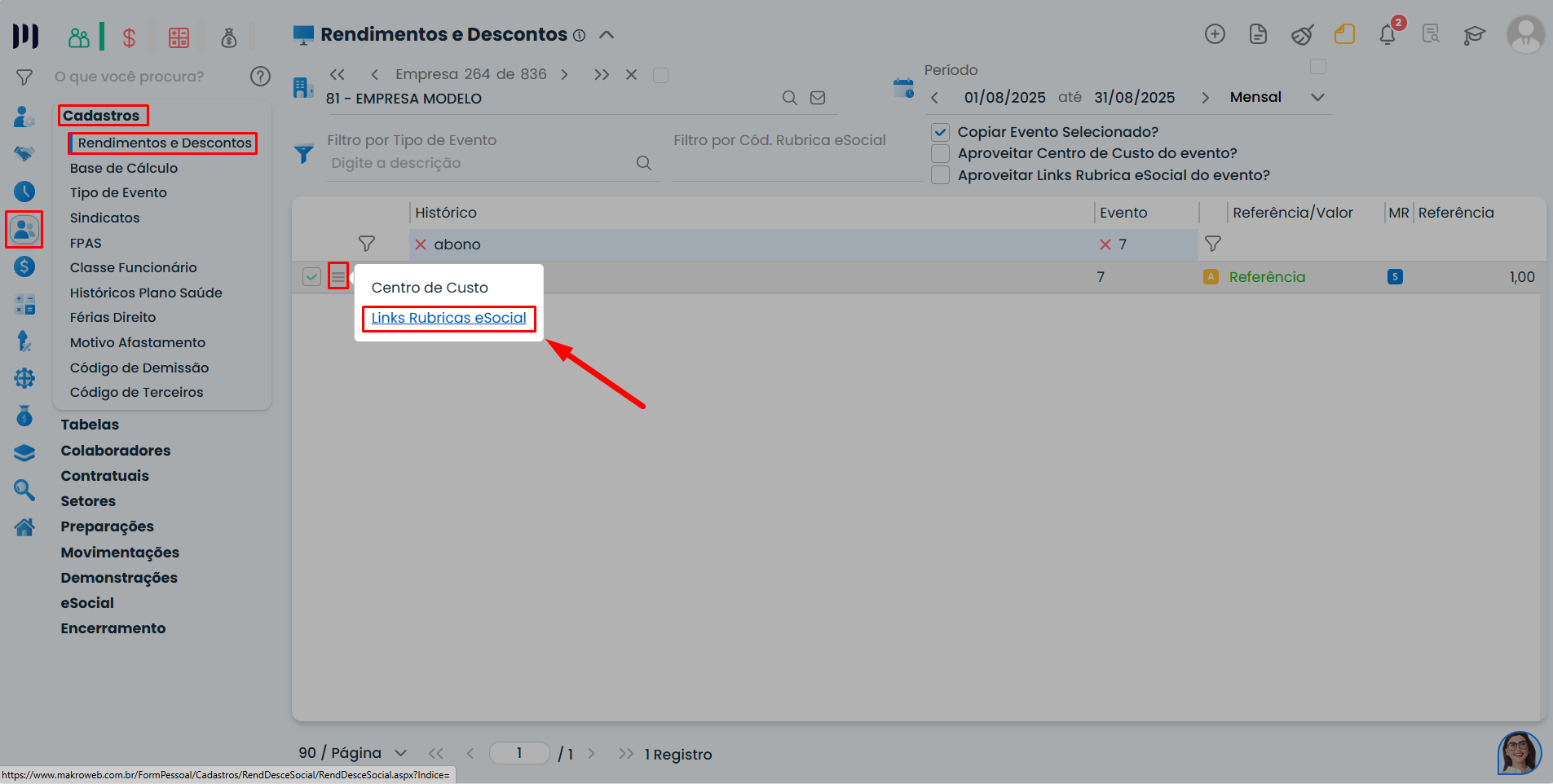
Task: Go back to the period before 01/08/2025
Action: click(934, 98)
